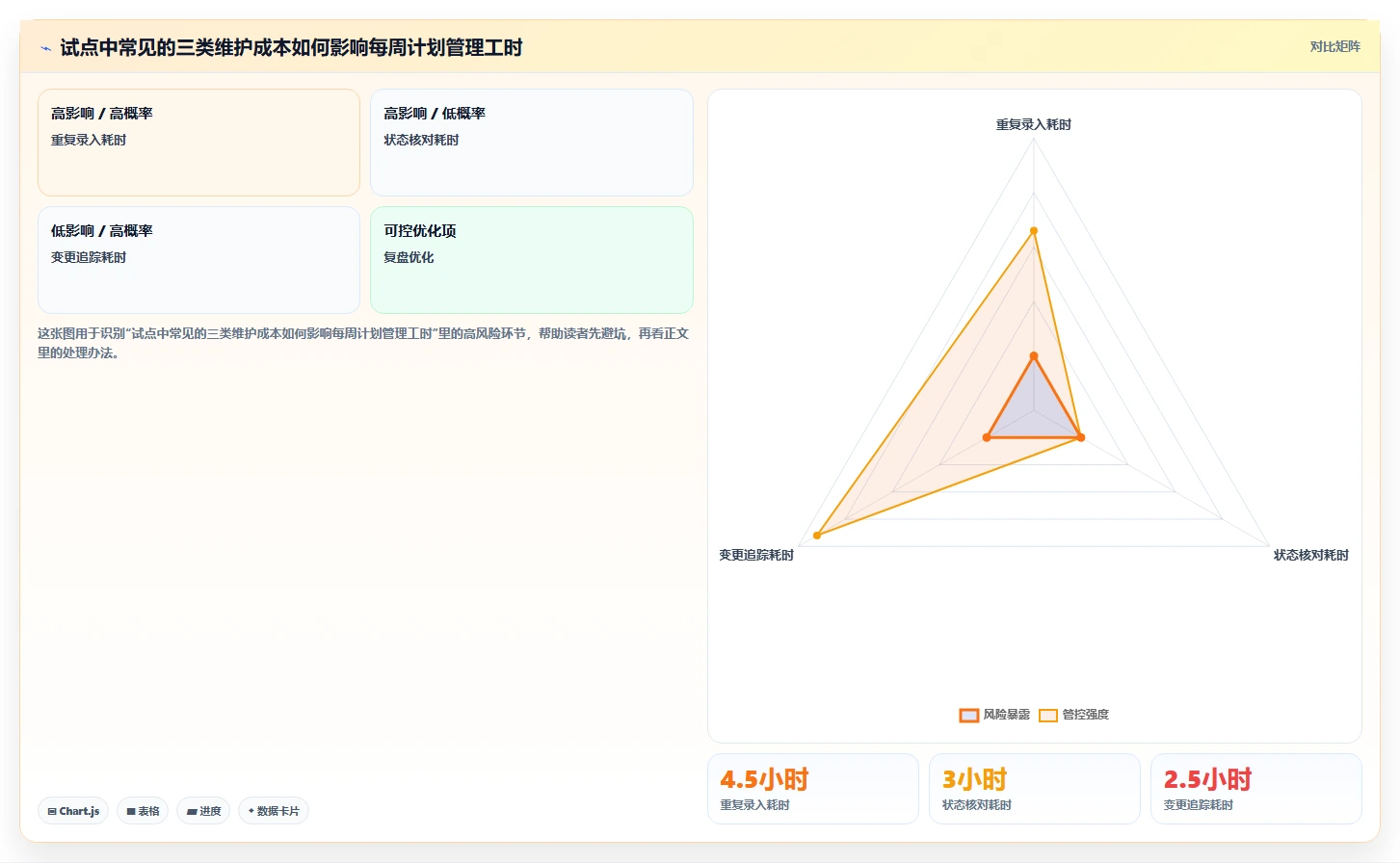Open the 高影响 / 高概率 matrix card
The width and height of the screenshot is (1400, 863).
[198, 143]
